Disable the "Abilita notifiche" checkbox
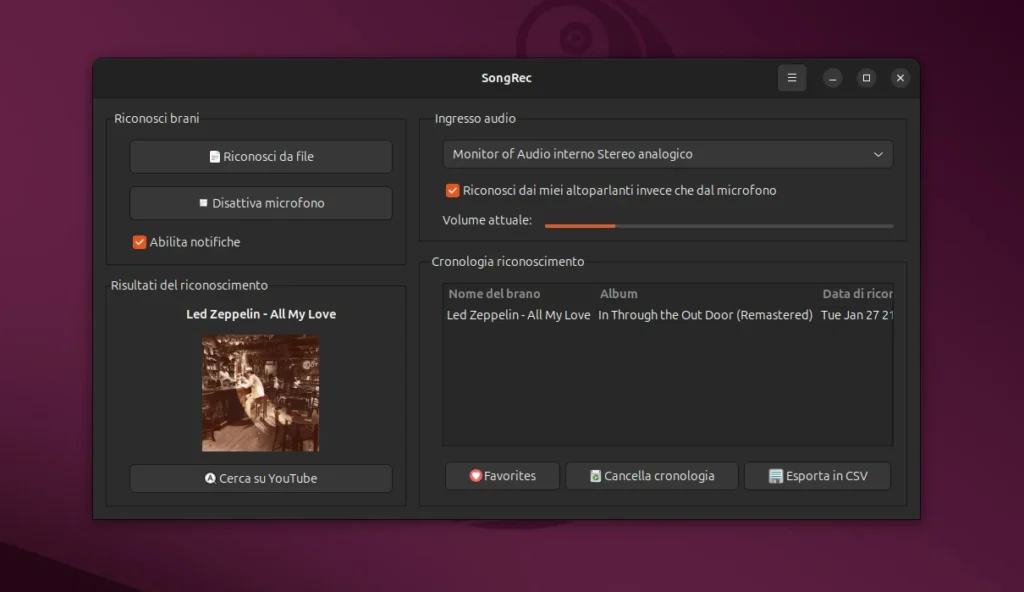The image size is (1024, 592). tap(138, 242)
